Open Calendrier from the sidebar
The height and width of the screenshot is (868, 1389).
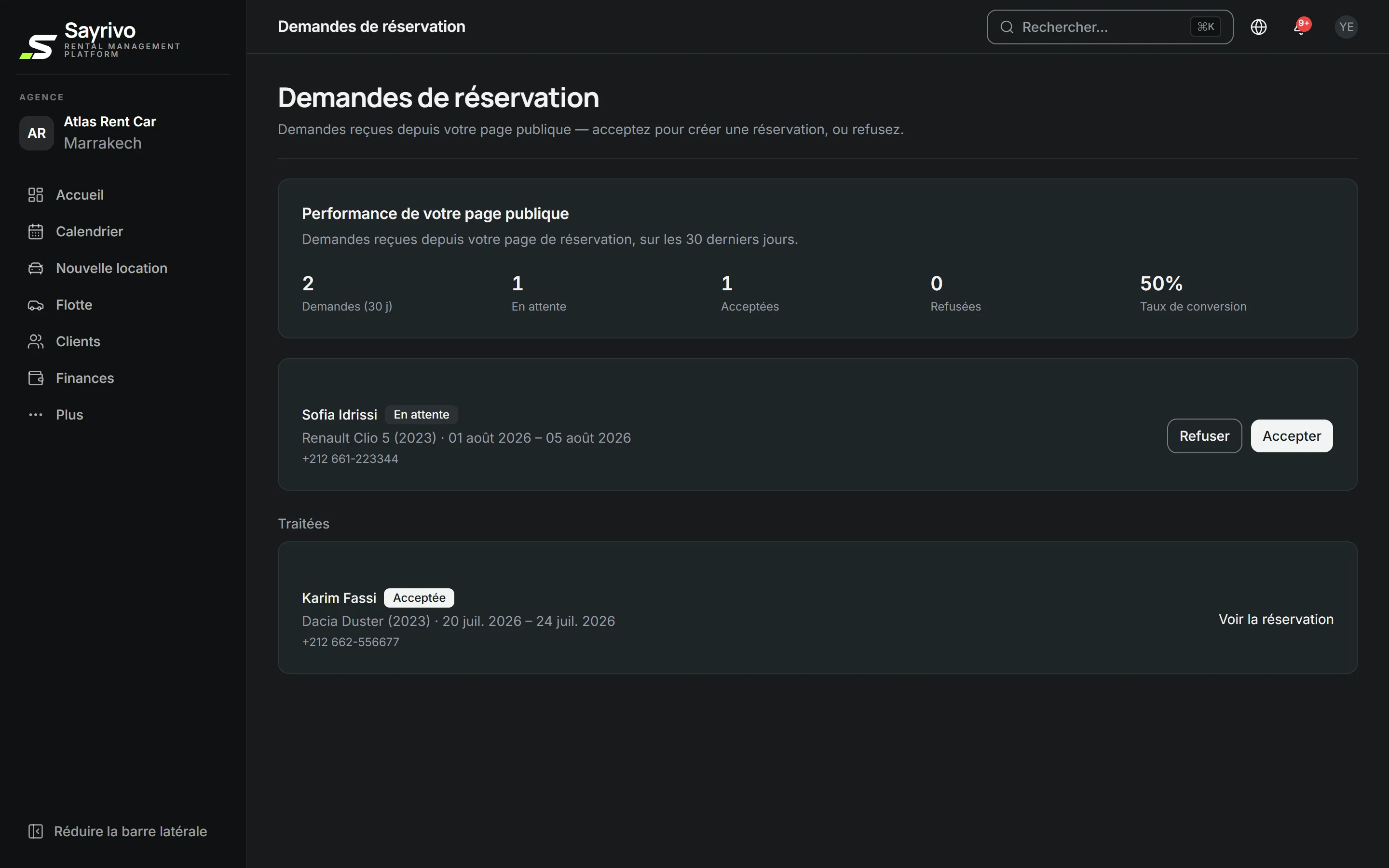pos(123,231)
